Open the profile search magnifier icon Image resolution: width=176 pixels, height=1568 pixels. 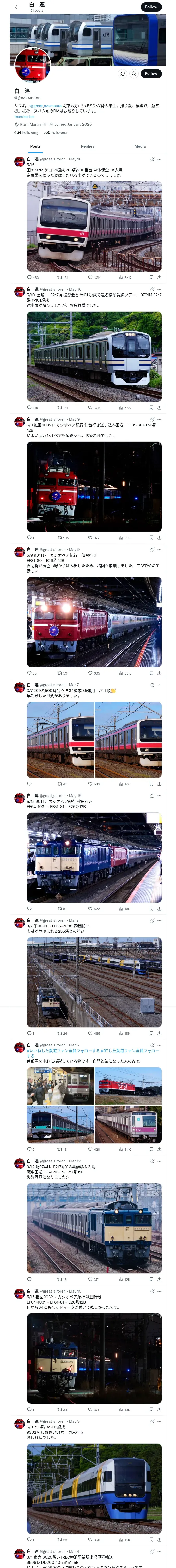(x=133, y=74)
